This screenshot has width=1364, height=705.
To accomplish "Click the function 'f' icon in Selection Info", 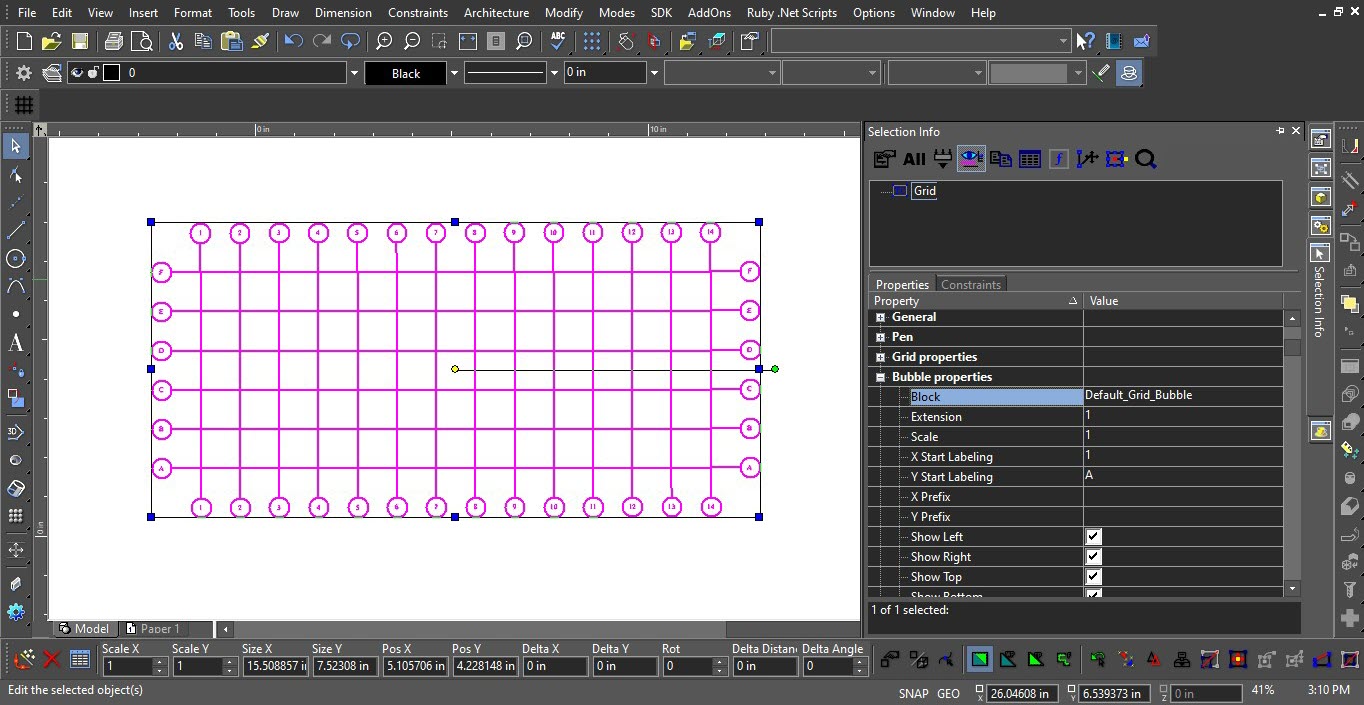I will point(1059,159).
